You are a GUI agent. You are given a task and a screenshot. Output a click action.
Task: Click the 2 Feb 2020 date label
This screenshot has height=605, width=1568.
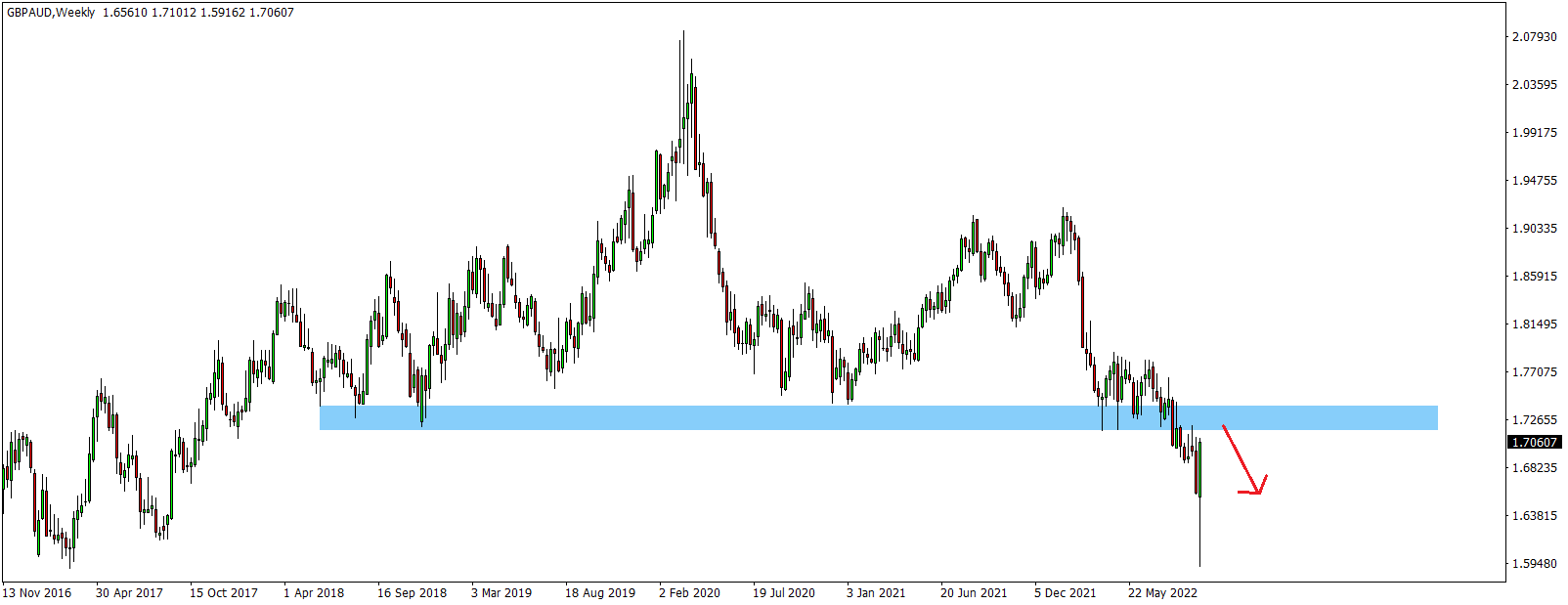tap(689, 593)
